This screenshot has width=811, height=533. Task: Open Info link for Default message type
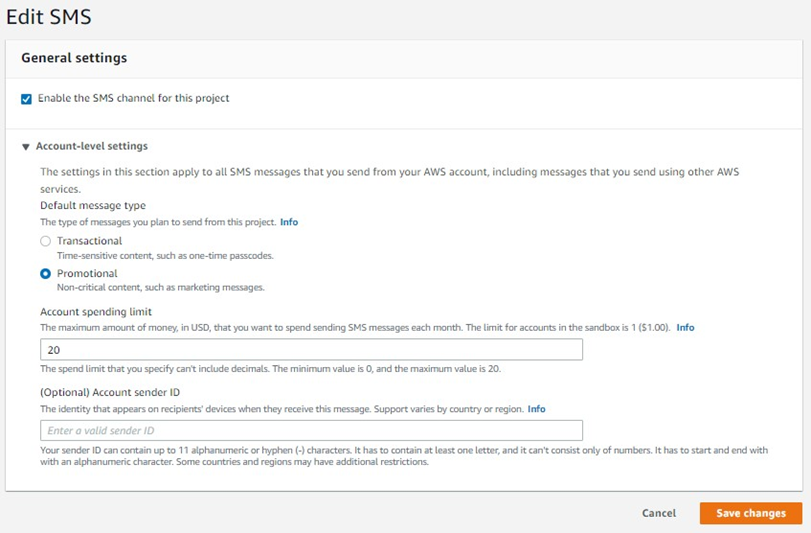[289, 222]
